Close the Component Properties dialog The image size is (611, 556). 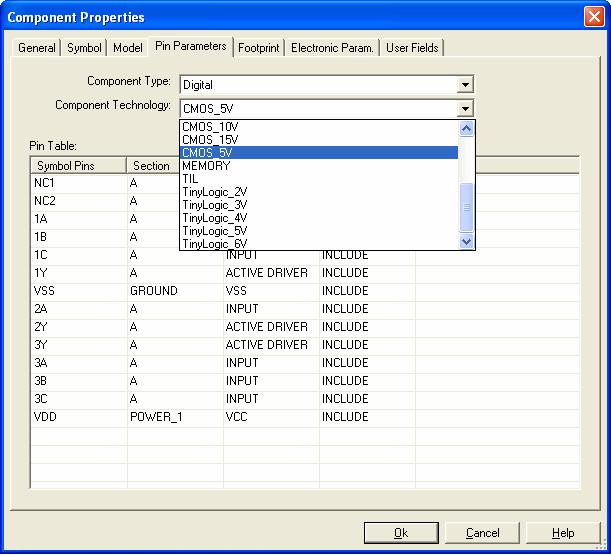coord(592,17)
